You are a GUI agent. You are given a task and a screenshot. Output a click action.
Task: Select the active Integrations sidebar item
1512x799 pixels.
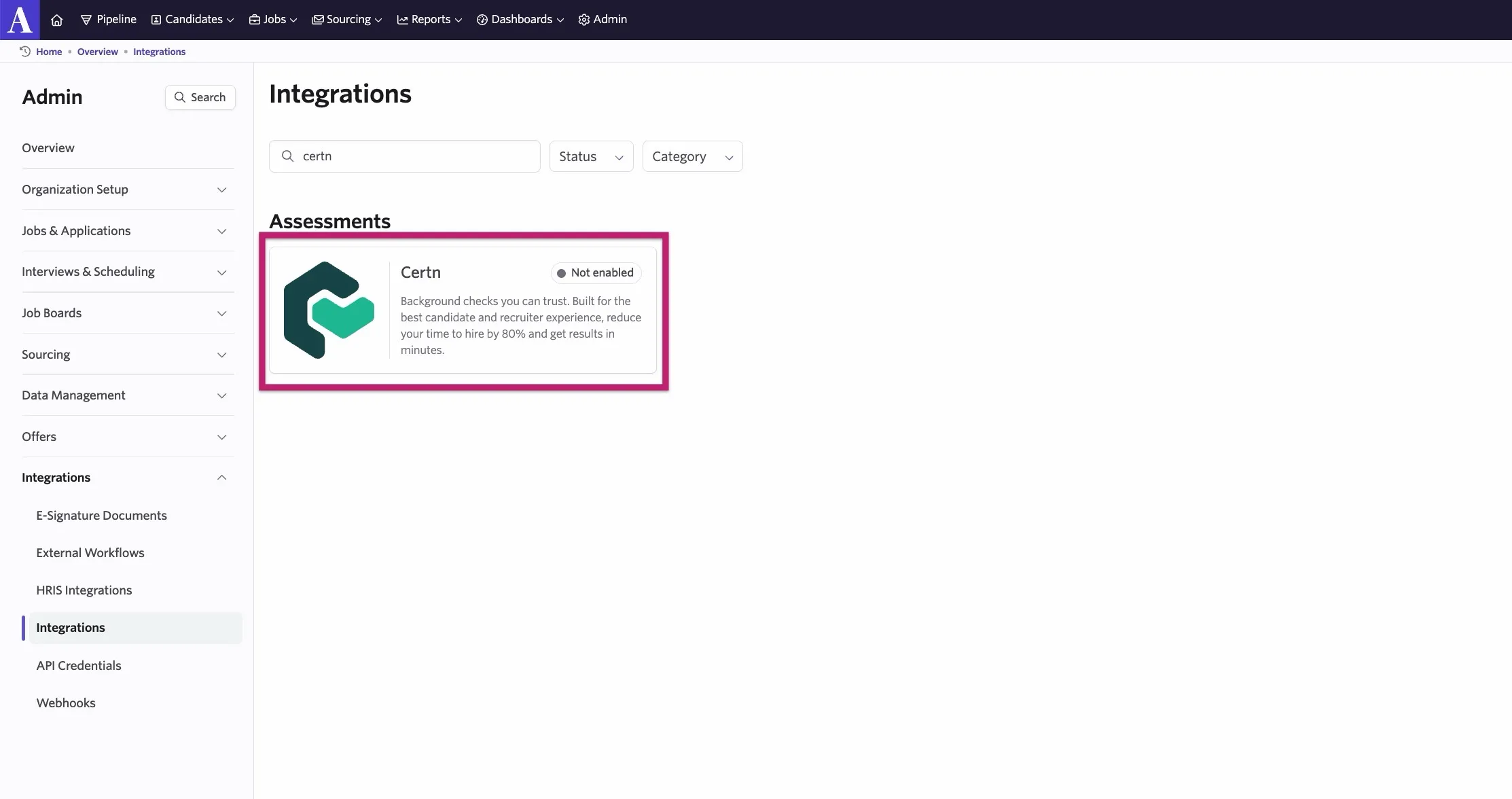click(x=135, y=628)
